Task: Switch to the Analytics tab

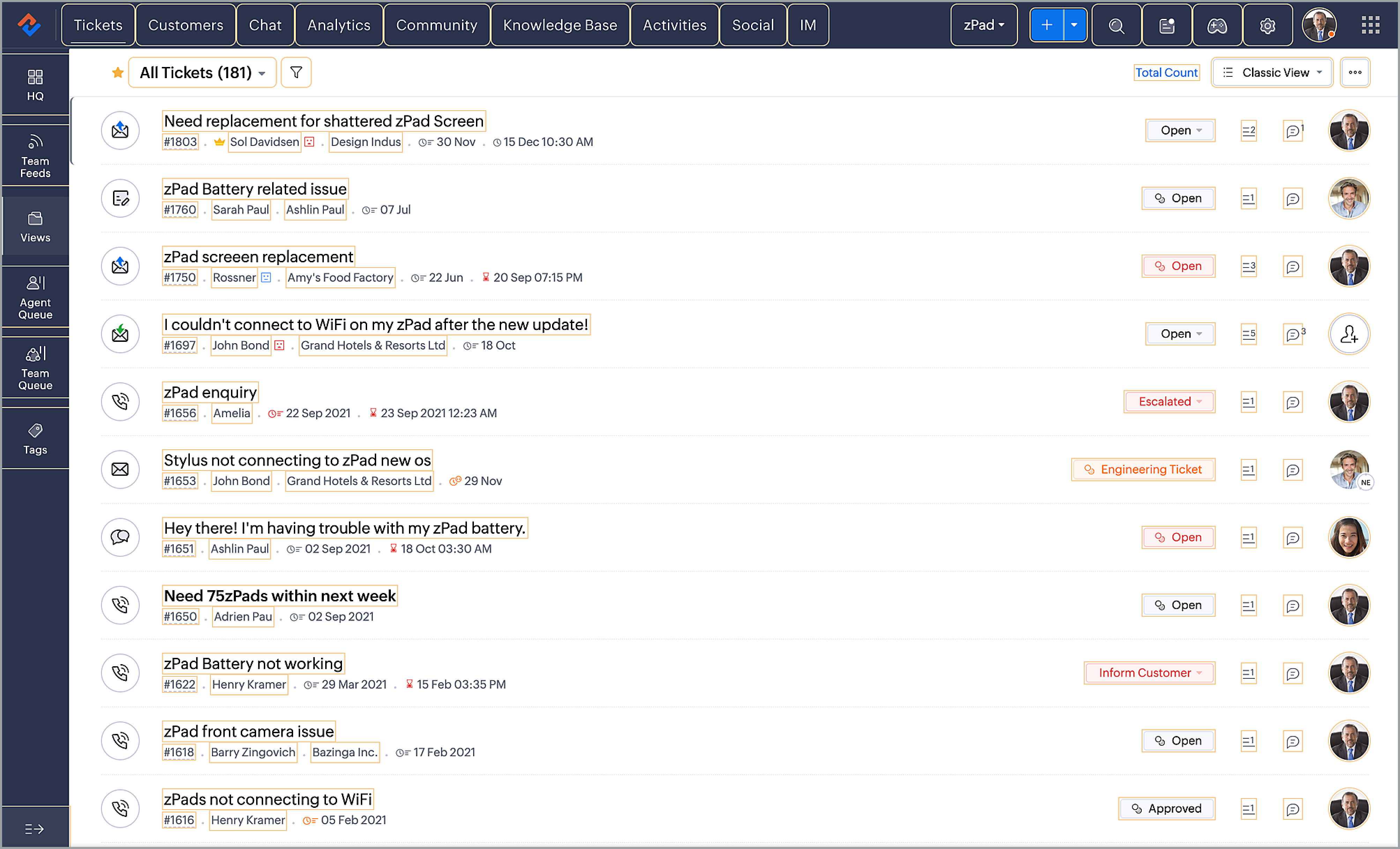Action: tap(338, 25)
